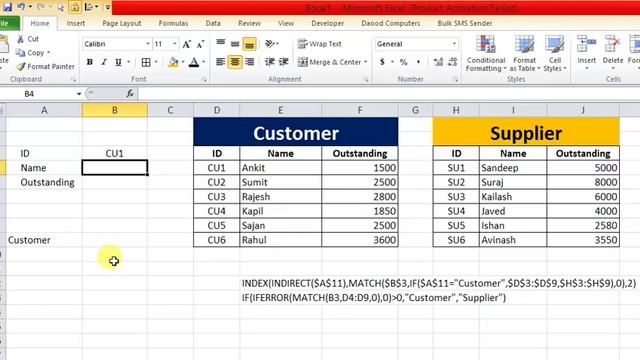The image size is (640, 360).
Task: Apply the Font Color letter A
Action: [x=194, y=62]
